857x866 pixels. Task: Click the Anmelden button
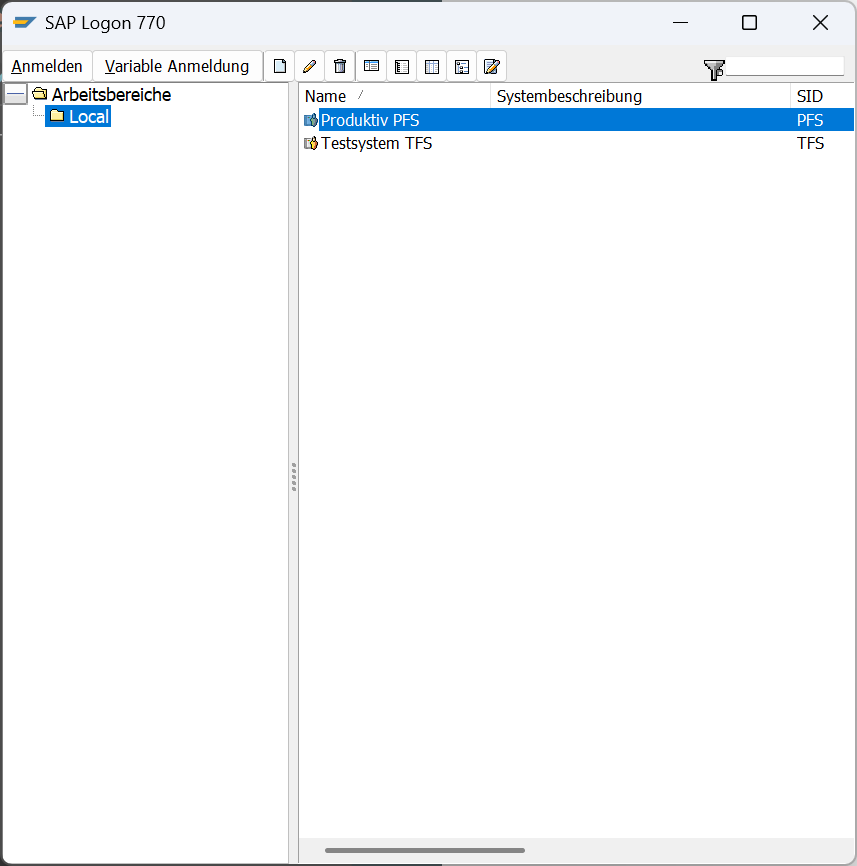(x=47, y=67)
